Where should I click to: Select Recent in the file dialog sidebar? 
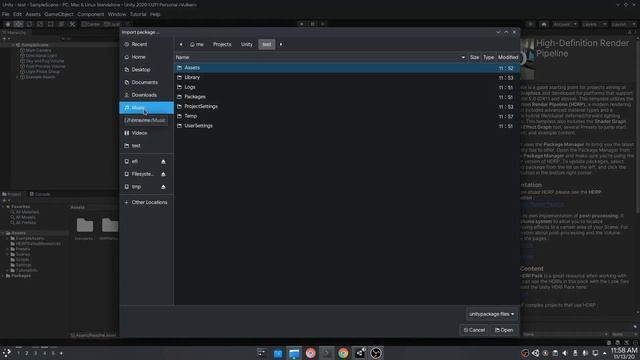pos(146,44)
